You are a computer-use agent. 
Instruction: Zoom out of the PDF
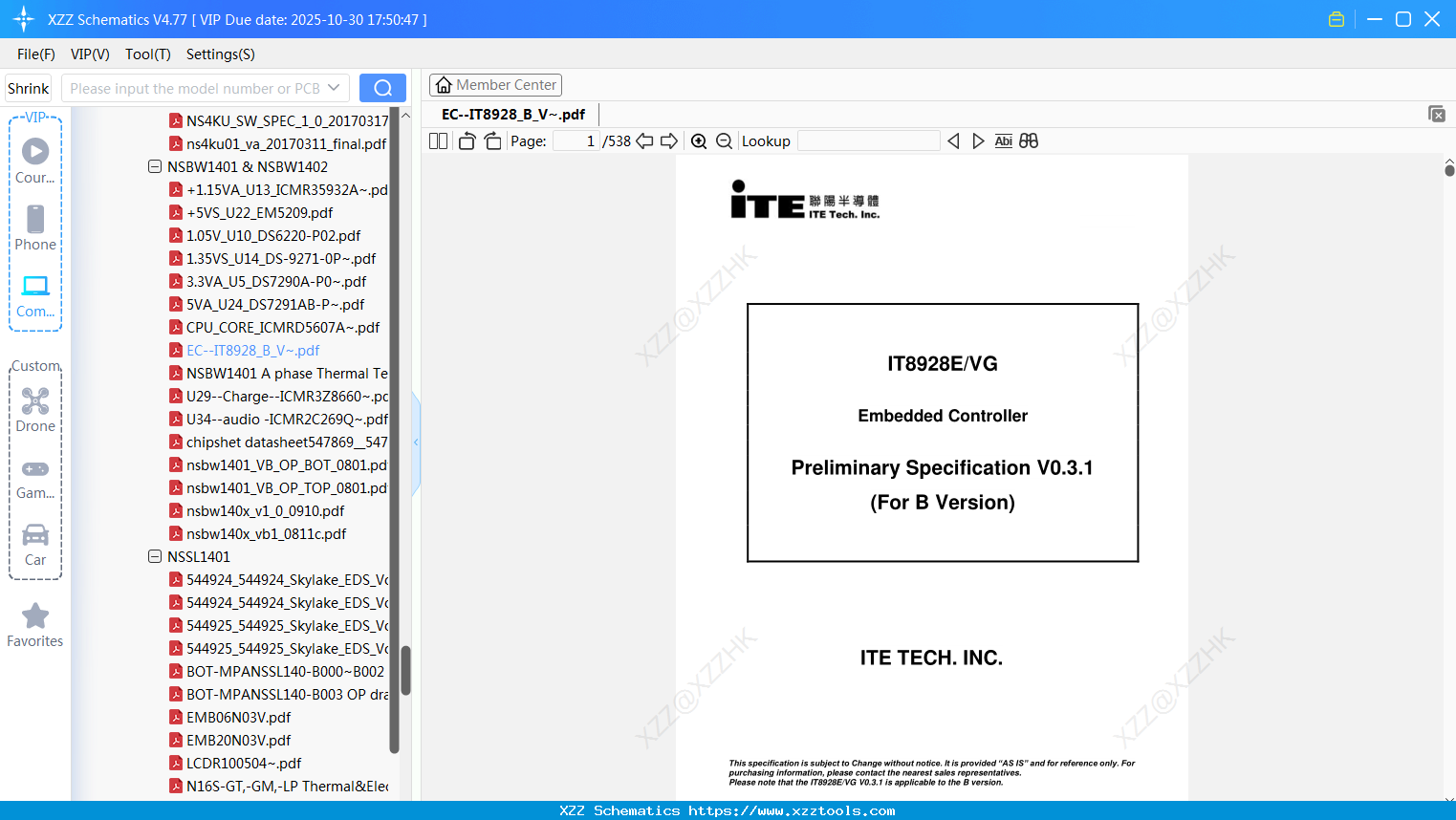coord(724,141)
